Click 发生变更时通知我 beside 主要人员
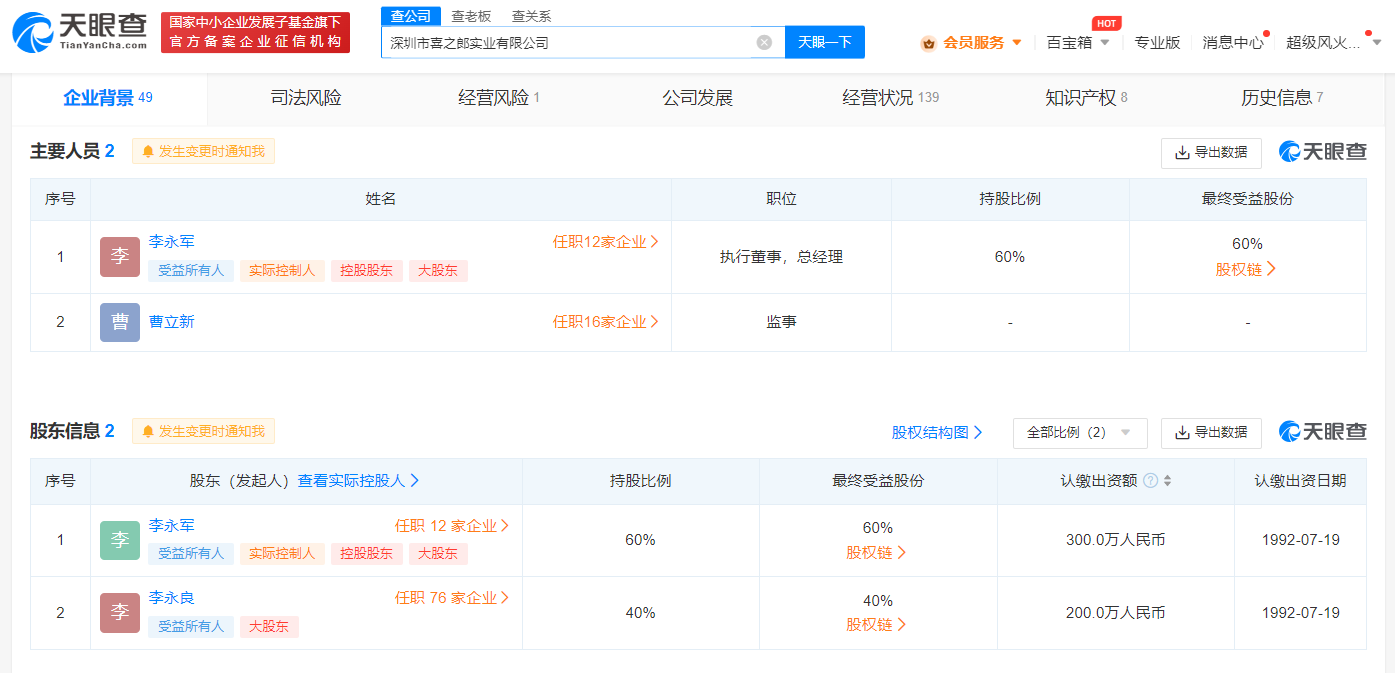 [203, 152]
